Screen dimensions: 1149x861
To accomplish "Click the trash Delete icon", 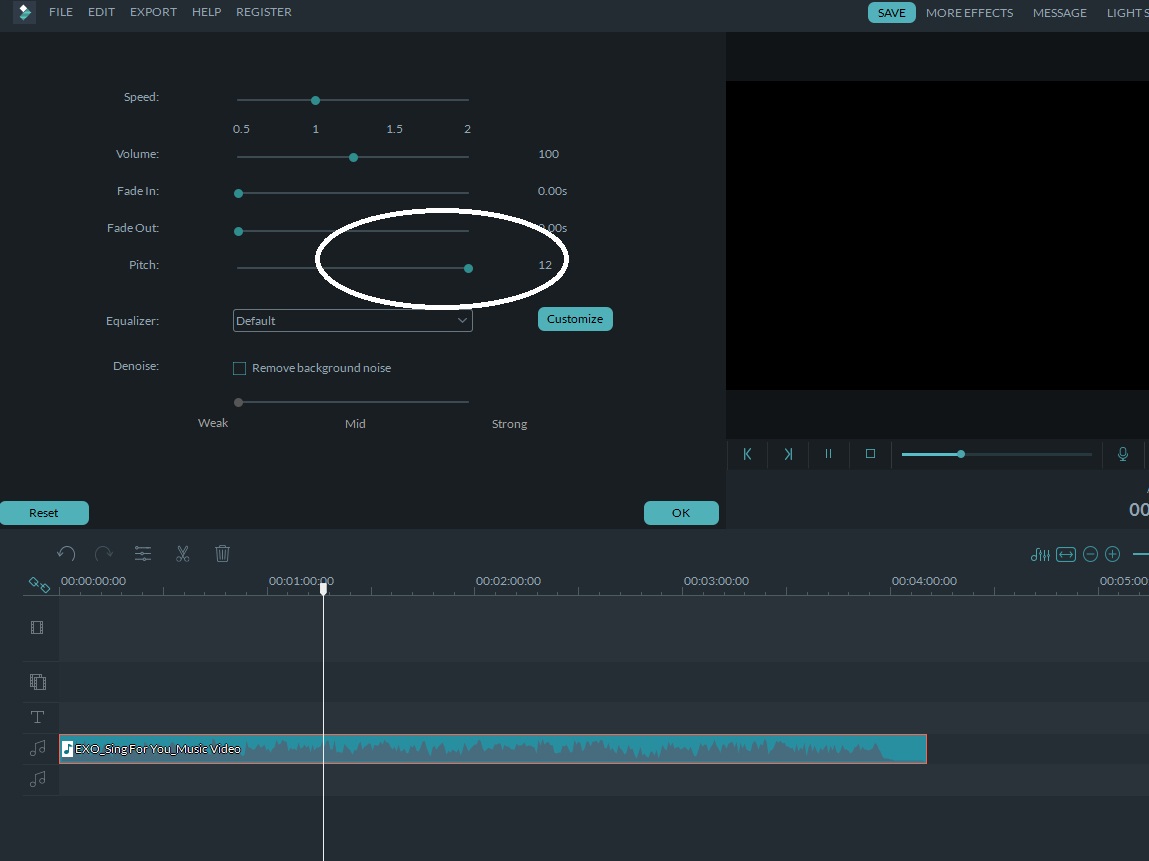I will (x=223, y=553).
